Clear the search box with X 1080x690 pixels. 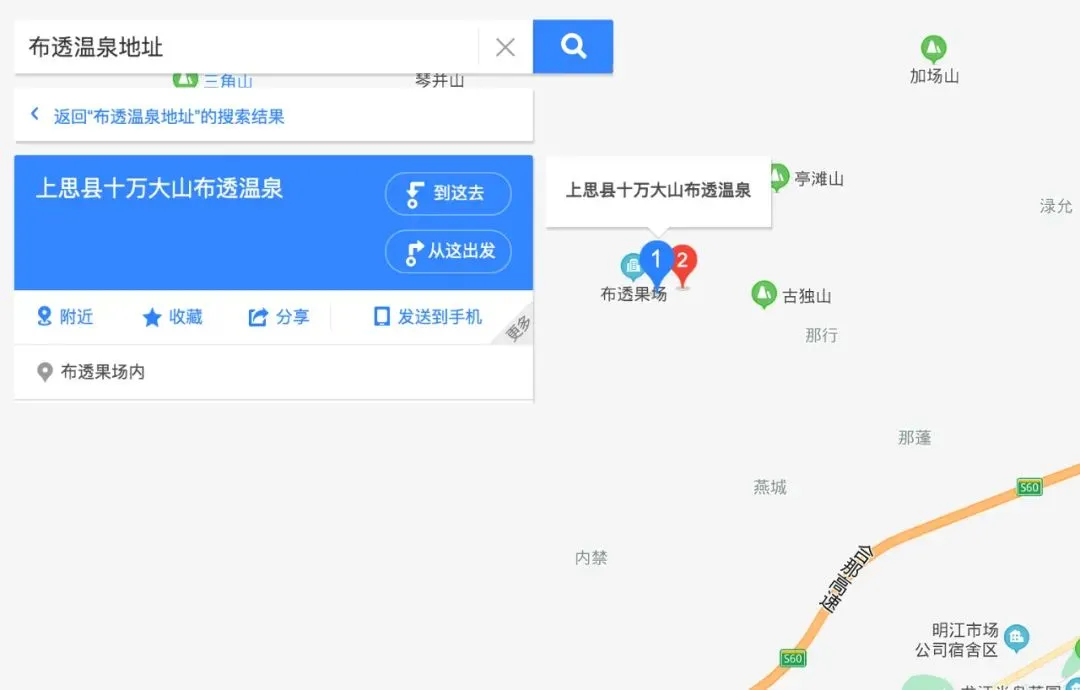coord(505,47)
